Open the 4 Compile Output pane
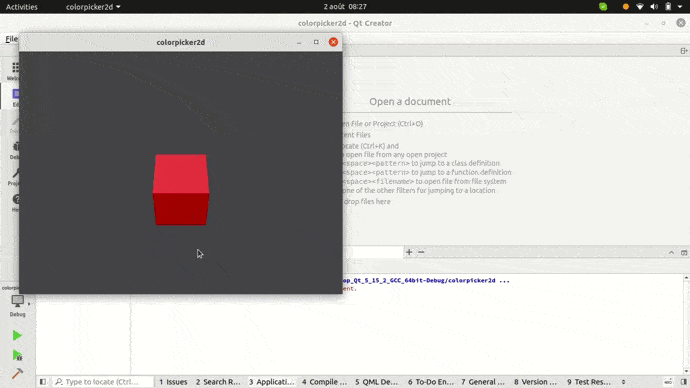Screen dimensions: 690x388 (x=324, y=382)
